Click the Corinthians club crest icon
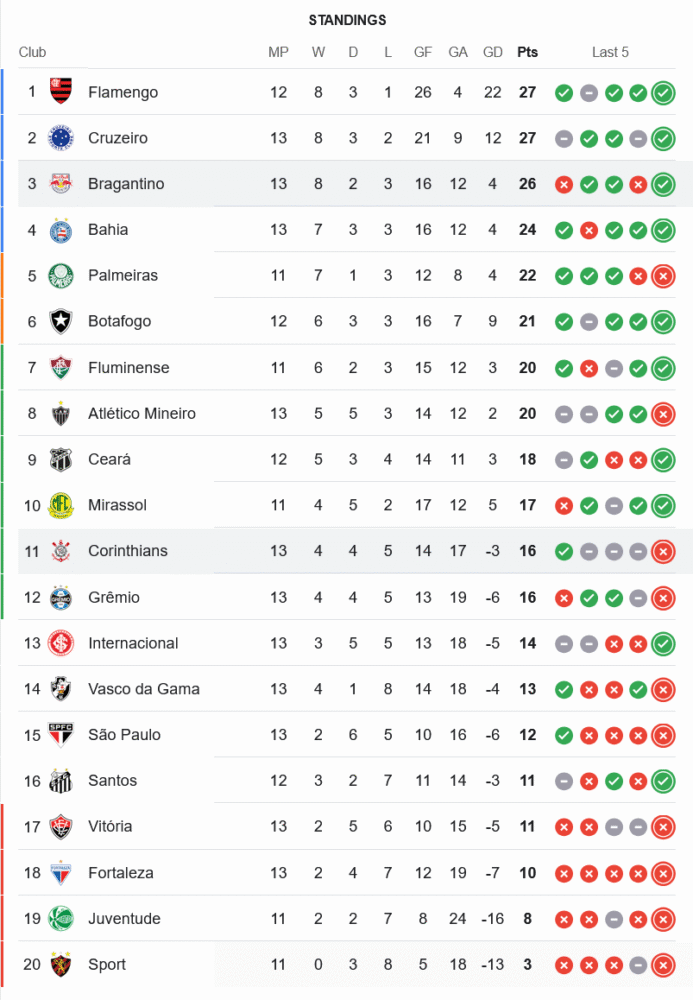 pyautogui.click(x=61, y=551)
